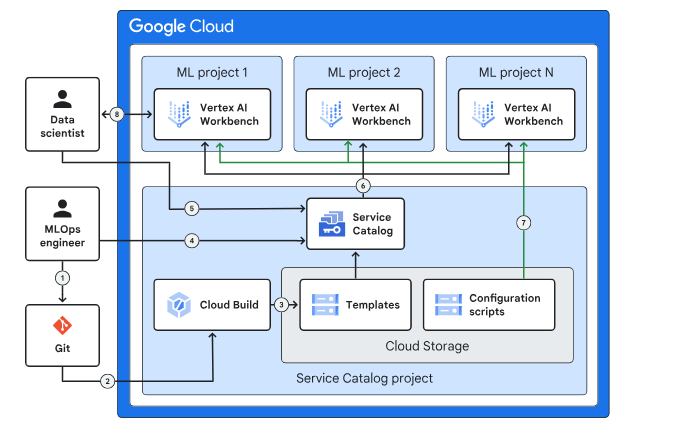Select step marker number 3
Screen dimensions: 691x426
tap(281, 304)
